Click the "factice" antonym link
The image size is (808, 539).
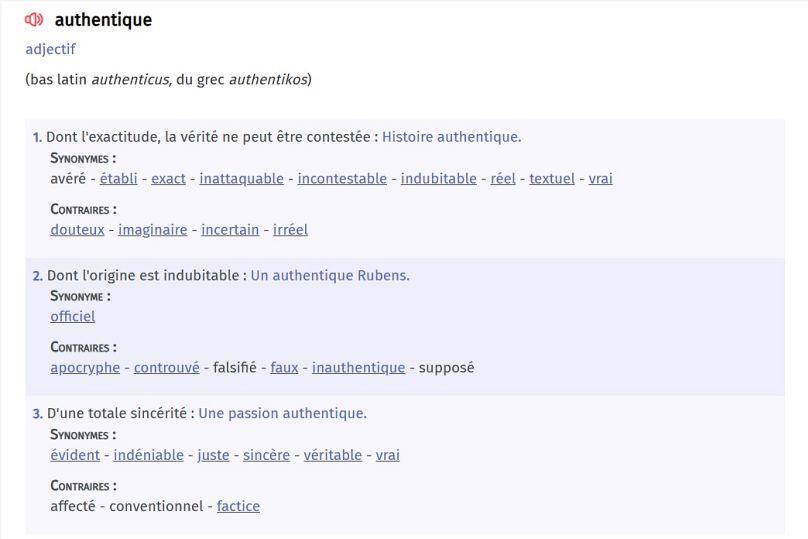[238, 506]
